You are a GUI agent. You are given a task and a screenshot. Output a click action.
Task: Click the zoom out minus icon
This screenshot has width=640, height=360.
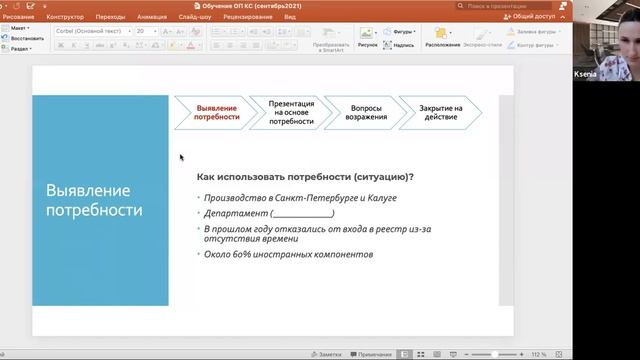(467, 355)
